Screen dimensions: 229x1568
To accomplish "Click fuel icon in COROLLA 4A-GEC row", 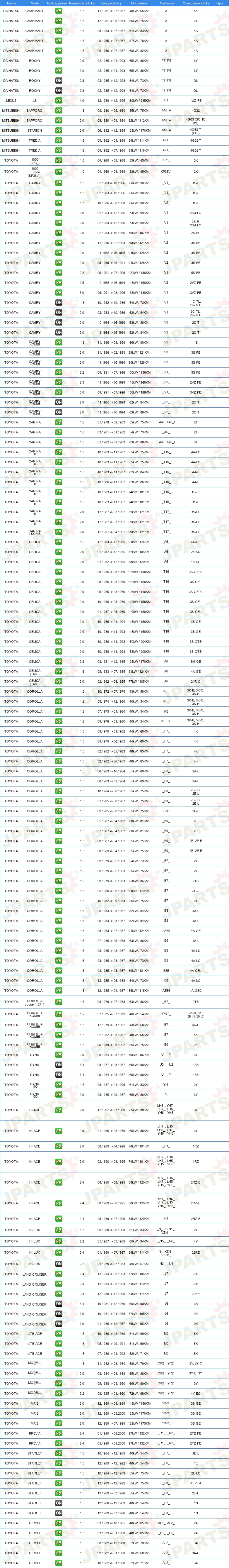I will (x=59, y=991).
